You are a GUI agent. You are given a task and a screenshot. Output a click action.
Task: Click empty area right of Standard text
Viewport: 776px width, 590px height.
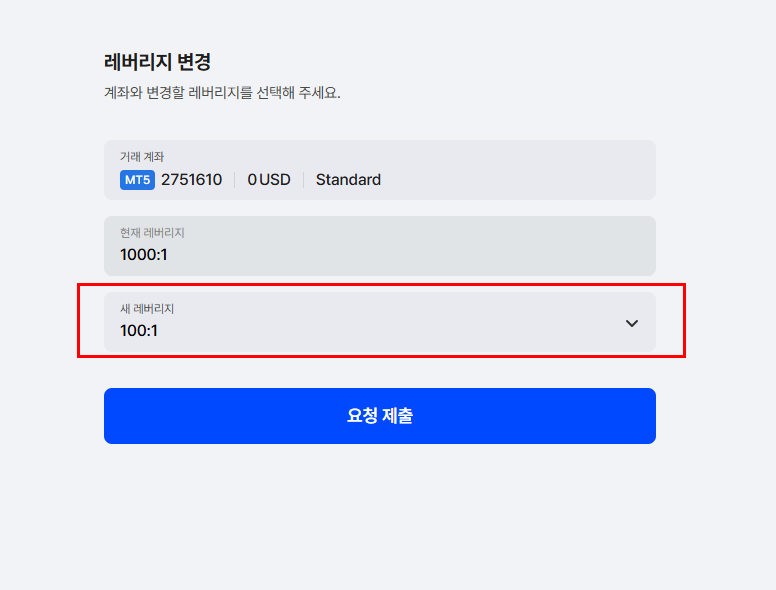pos(515,180)
